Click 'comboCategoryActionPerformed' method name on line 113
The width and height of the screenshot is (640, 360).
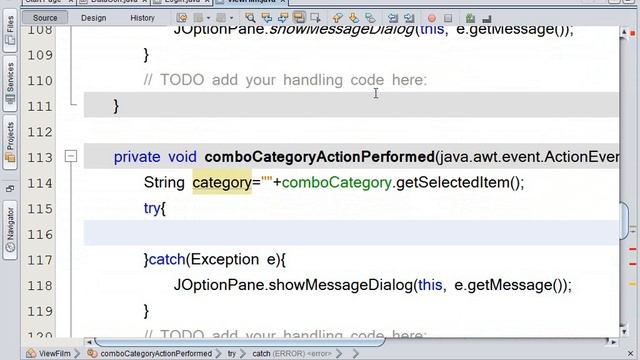[x=320, y=157]
